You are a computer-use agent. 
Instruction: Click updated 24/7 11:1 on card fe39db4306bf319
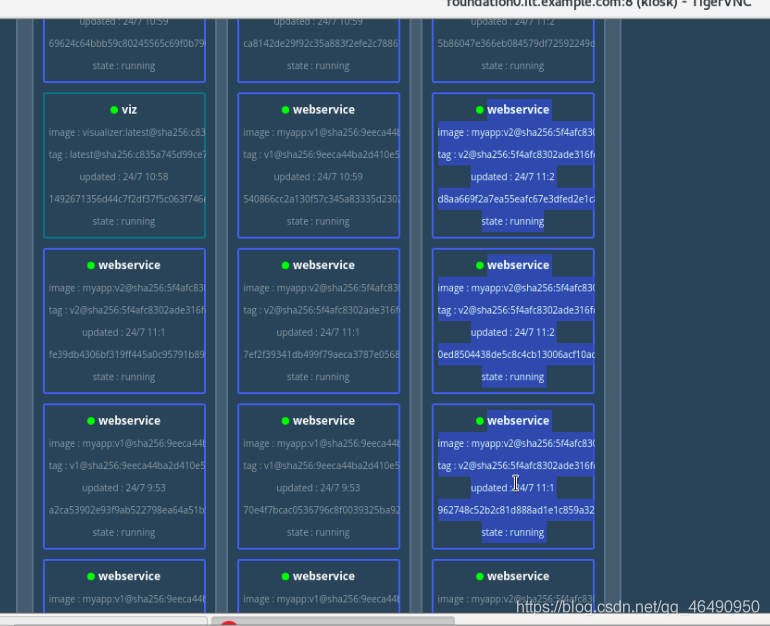tap(124, 332)
